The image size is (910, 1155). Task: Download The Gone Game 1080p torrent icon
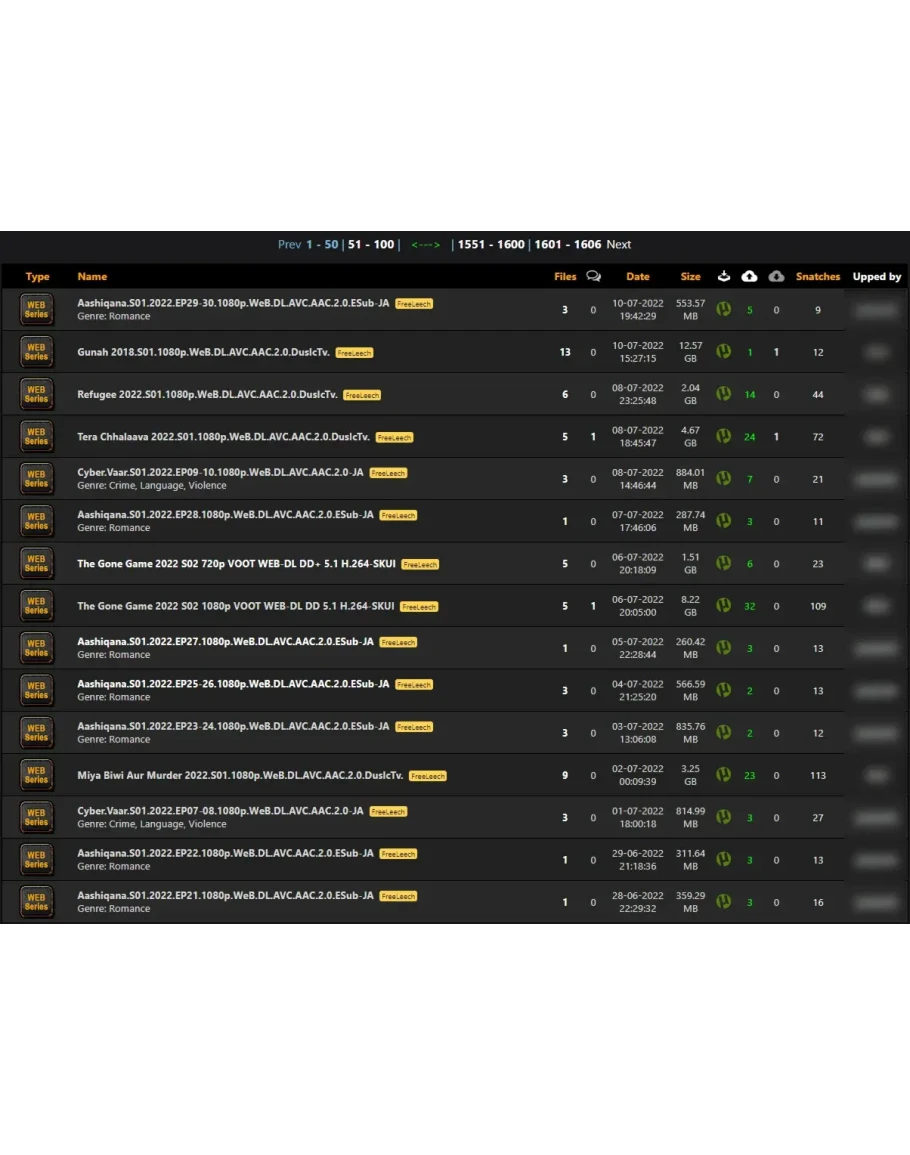tap(723, 606)
